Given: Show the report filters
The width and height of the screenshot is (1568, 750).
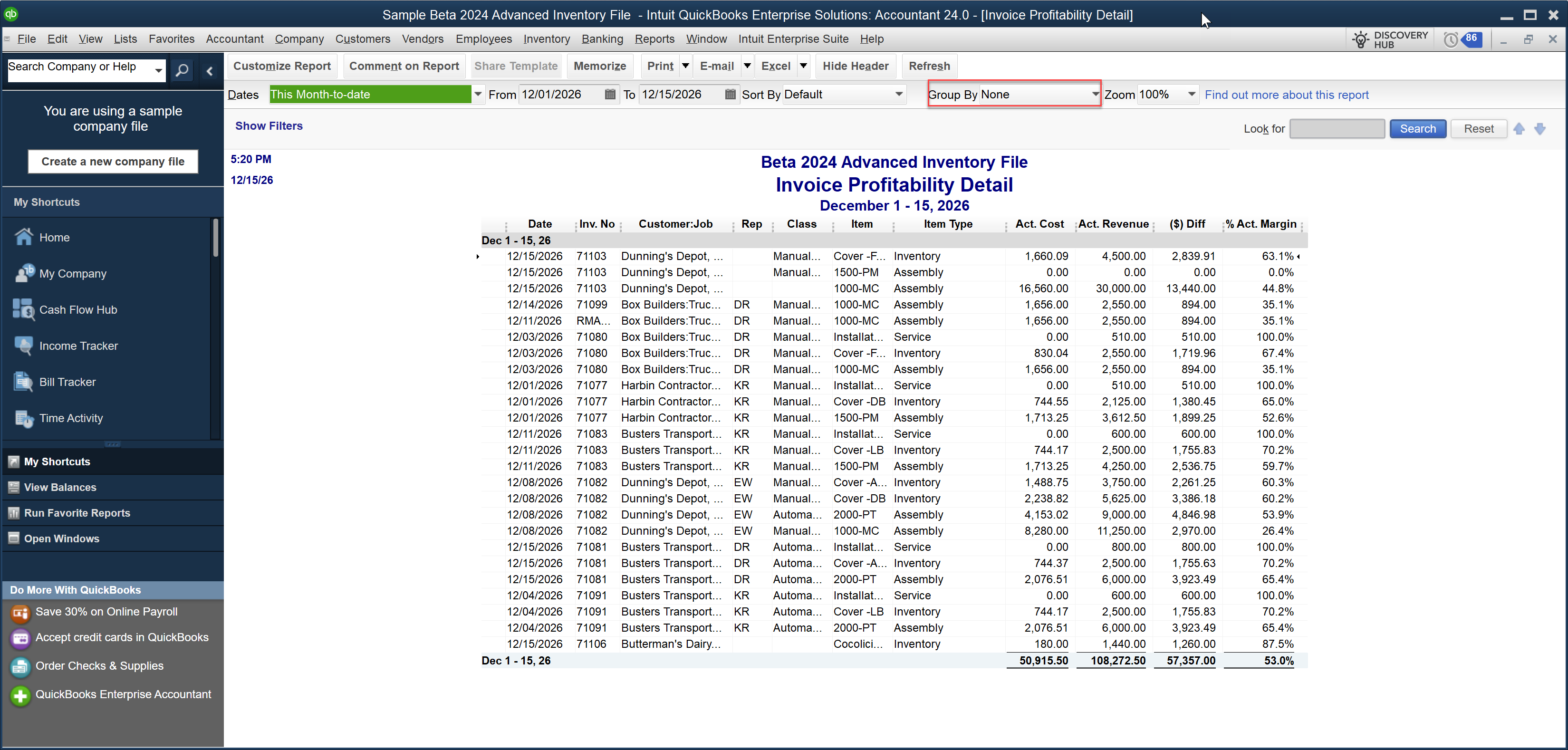Looking at the screenshot, I should [269, 125].
